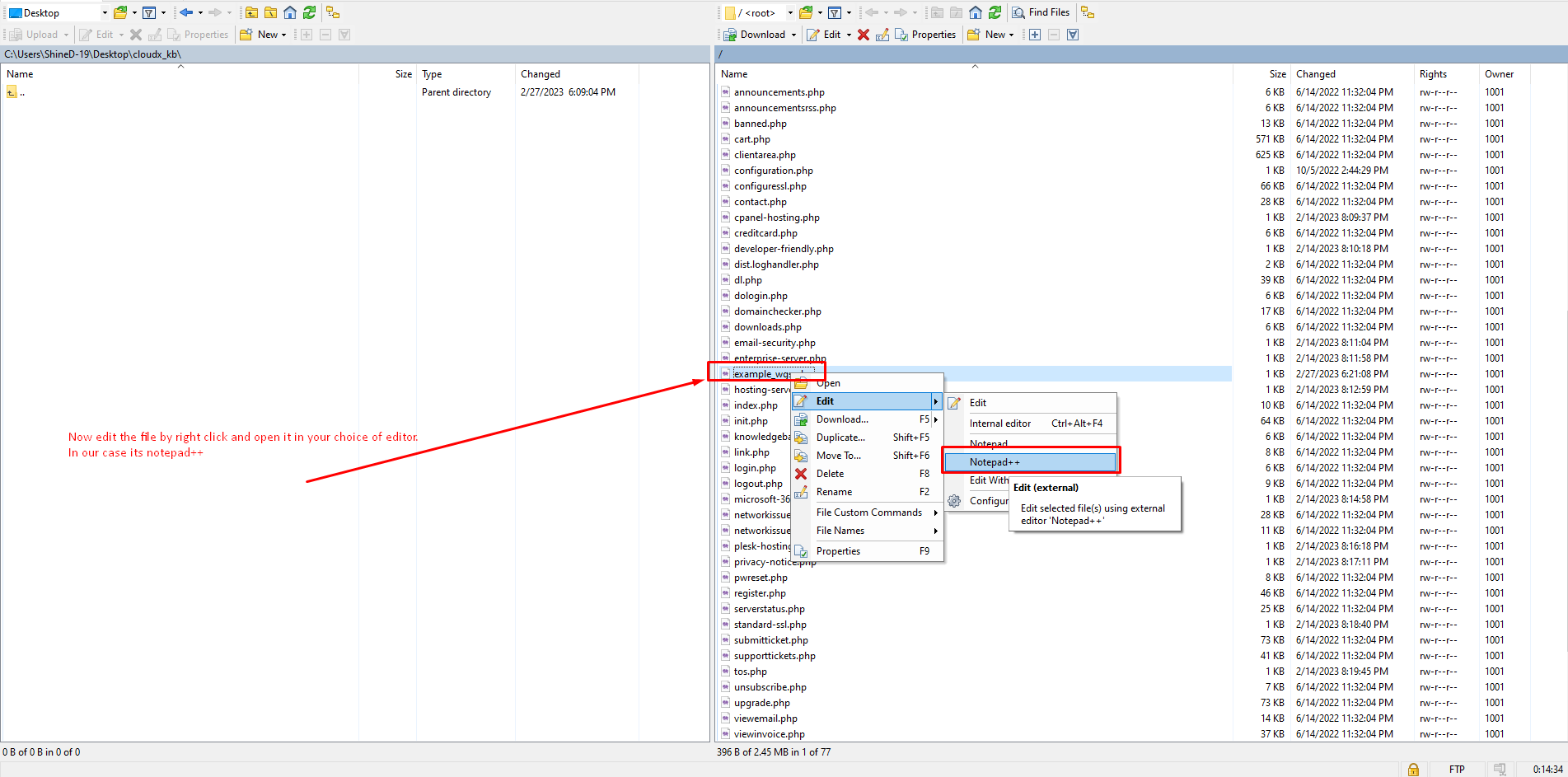Click the remote Properties toolbar button
This screenshot has height=777, width=1568.
925,35
